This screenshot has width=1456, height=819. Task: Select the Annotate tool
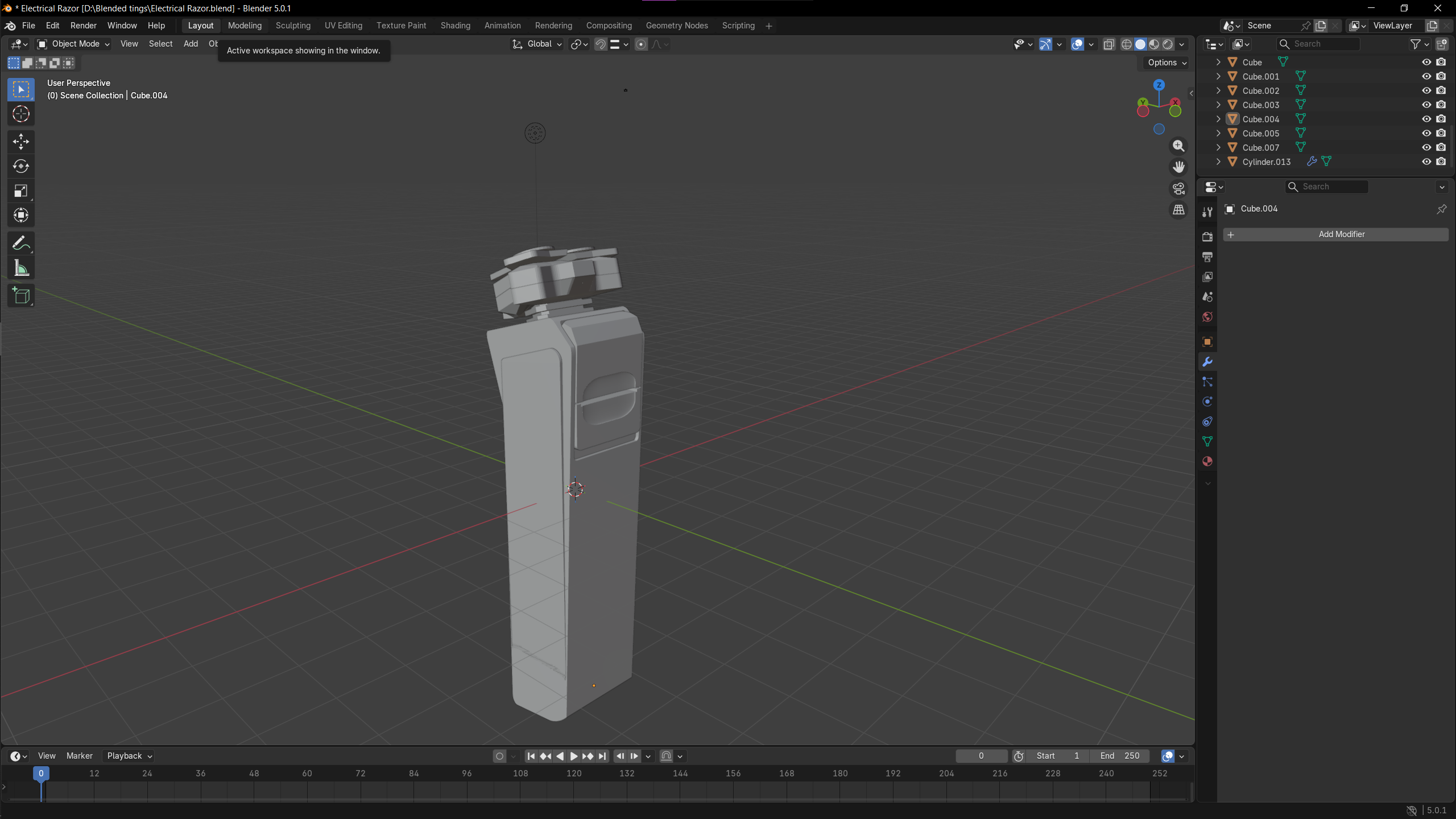click(21, 243)
